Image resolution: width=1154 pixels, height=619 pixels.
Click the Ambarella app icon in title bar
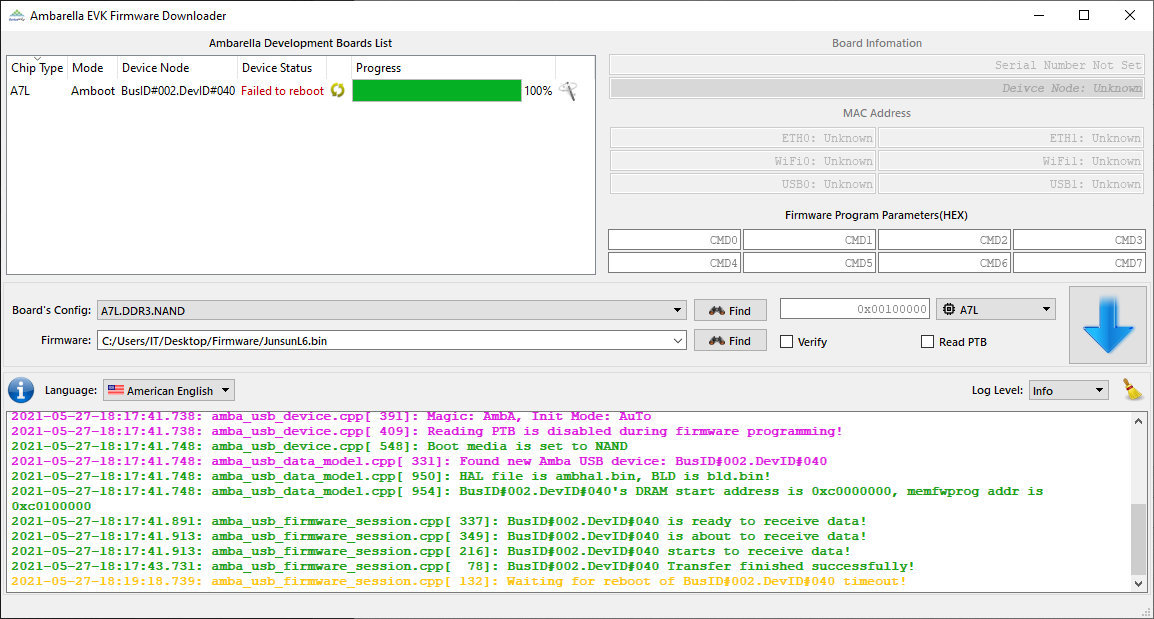(16, 16)
